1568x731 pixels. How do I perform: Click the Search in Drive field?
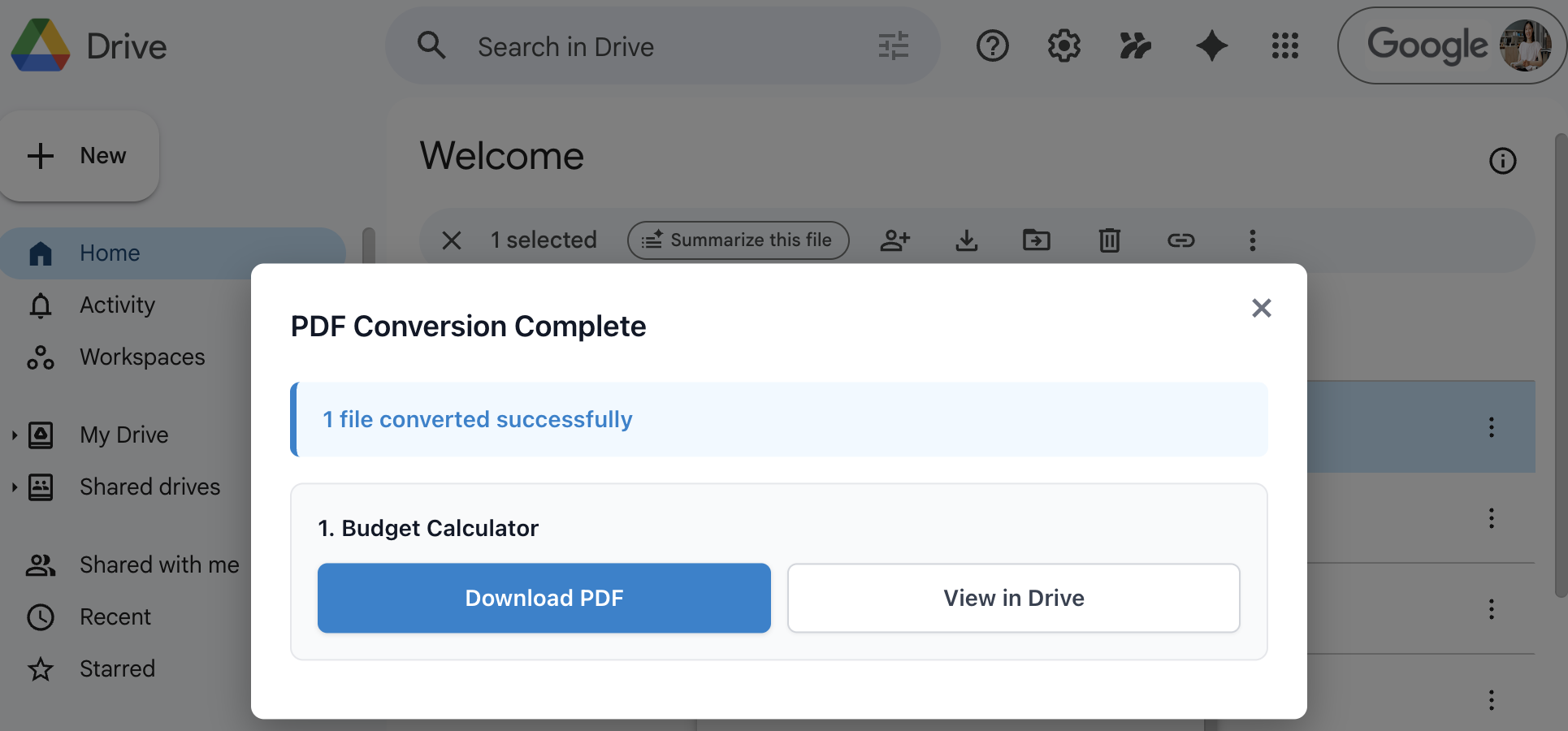tap(650, 47)
